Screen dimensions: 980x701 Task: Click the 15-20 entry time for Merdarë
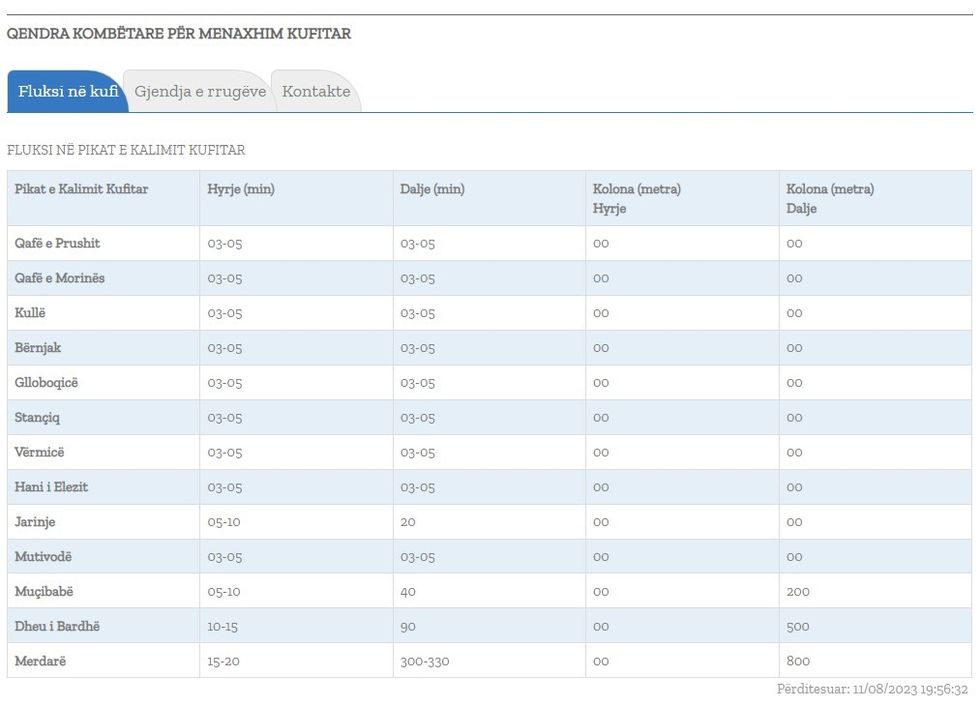(x=224, y=661)
